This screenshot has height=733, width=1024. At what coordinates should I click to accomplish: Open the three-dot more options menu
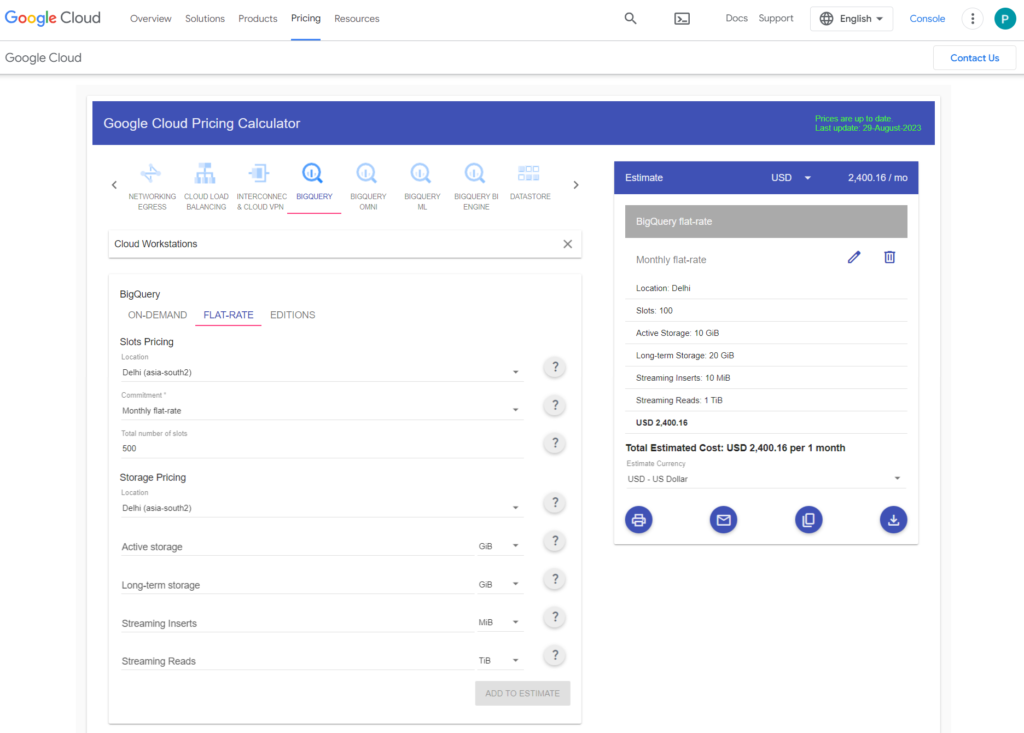click(972, 18)
